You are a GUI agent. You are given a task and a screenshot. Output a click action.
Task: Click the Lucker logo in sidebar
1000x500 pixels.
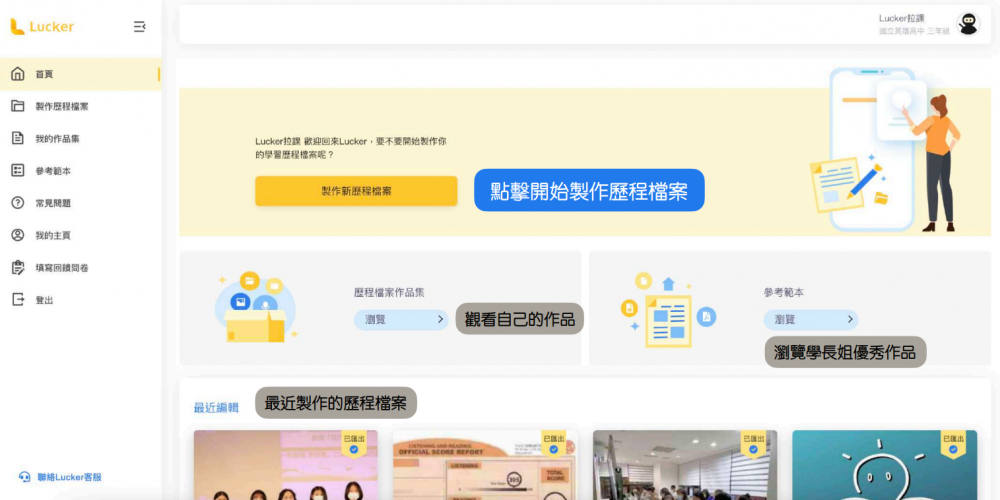42,27
